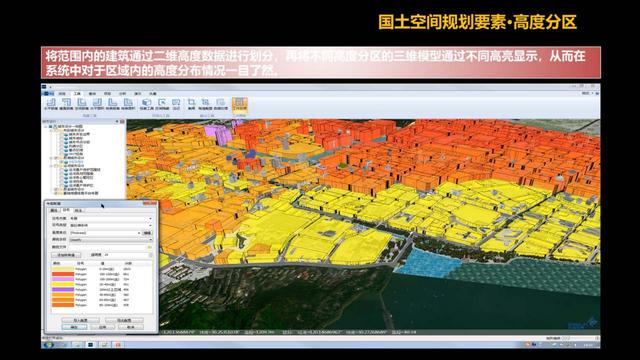Open the second dropdown in the thematic dialog
This screenshot has width=640, height=360.
coord(111,225)
